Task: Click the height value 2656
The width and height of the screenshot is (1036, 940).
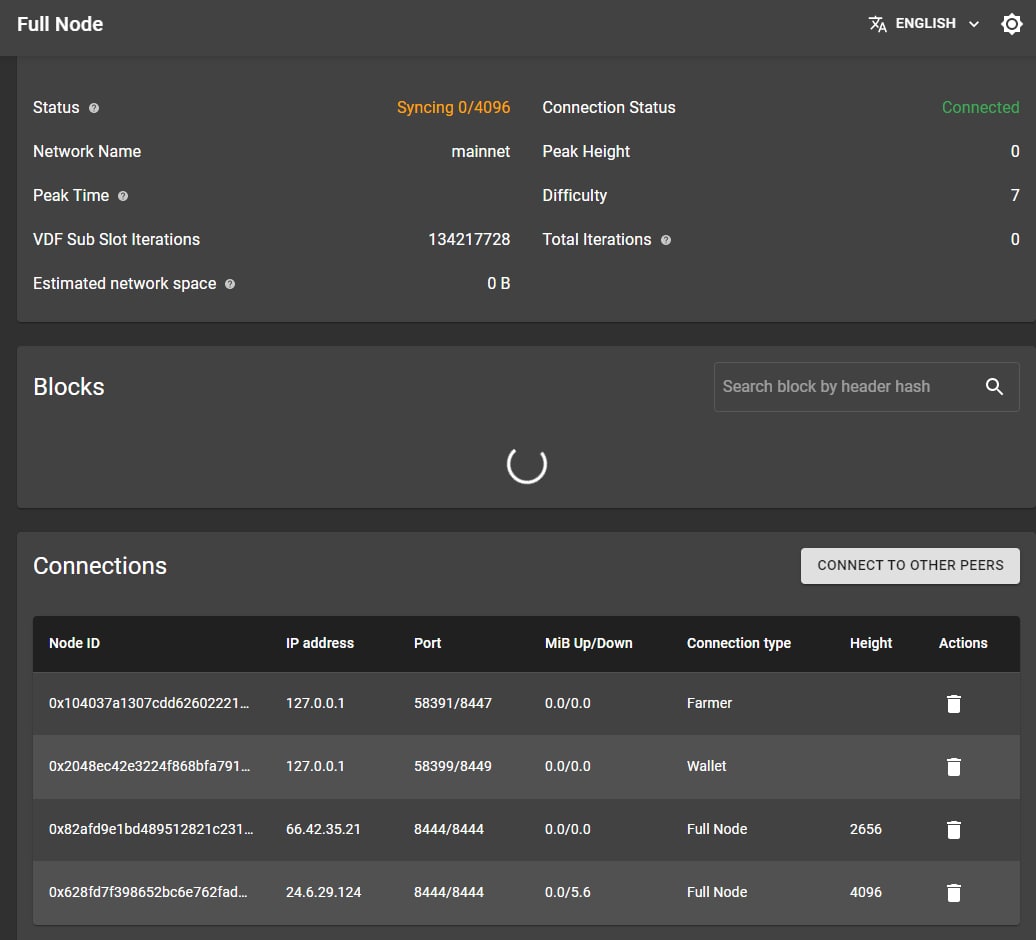Action: coord(866,828)
